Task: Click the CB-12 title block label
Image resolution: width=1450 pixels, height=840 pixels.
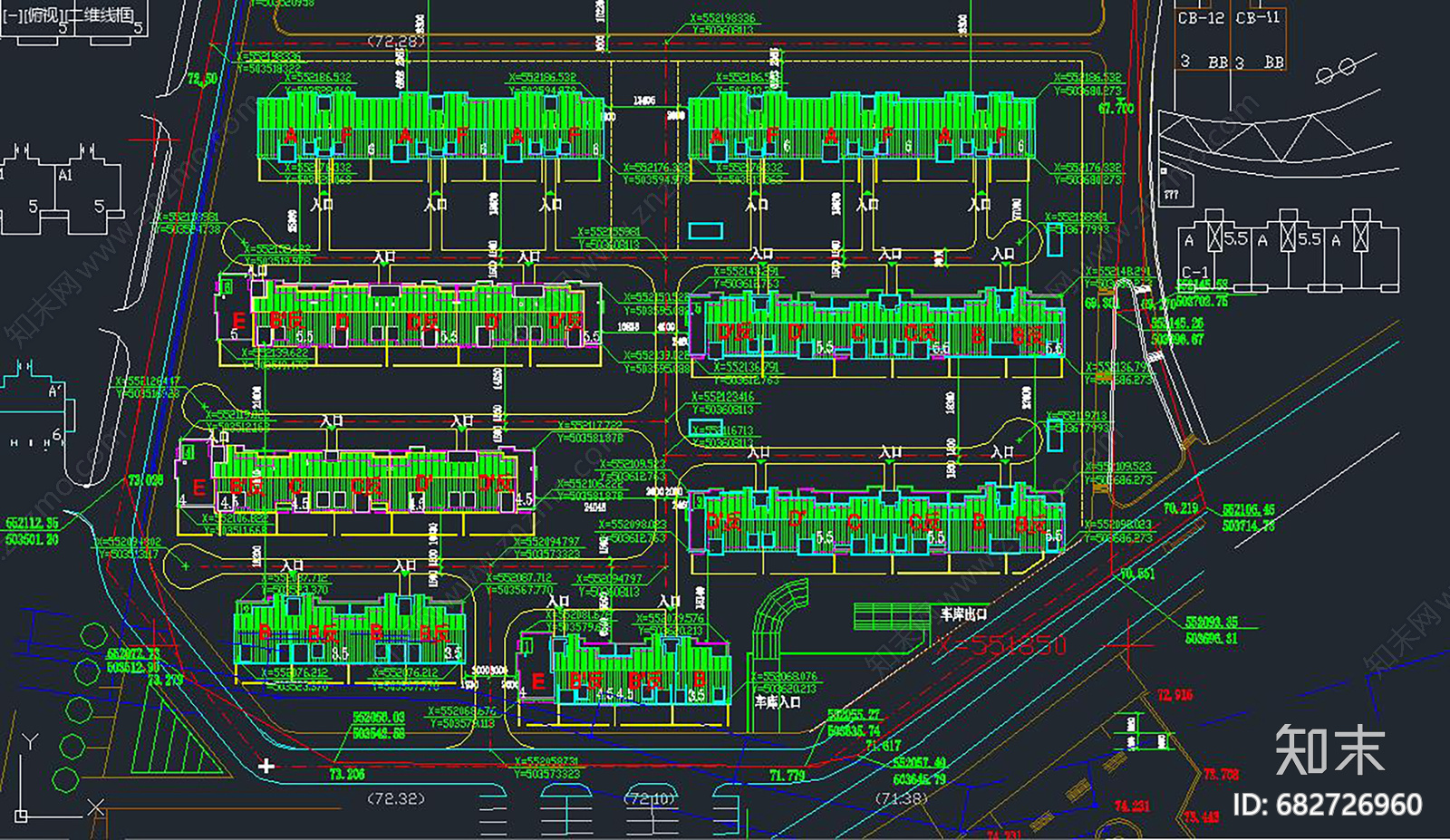Action: (1201, 17)
